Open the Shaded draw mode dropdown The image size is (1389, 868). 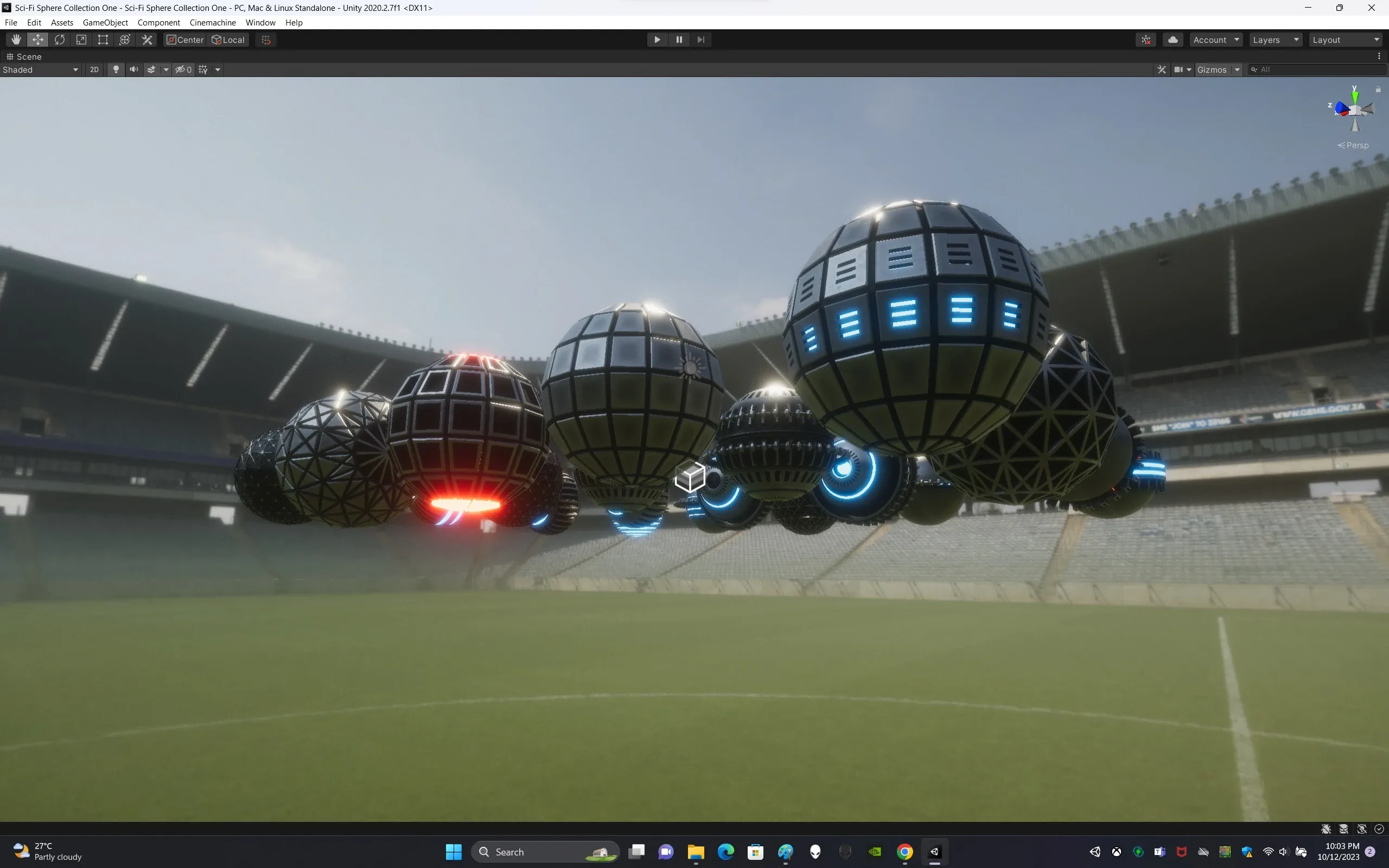click(x=40, y=69)
